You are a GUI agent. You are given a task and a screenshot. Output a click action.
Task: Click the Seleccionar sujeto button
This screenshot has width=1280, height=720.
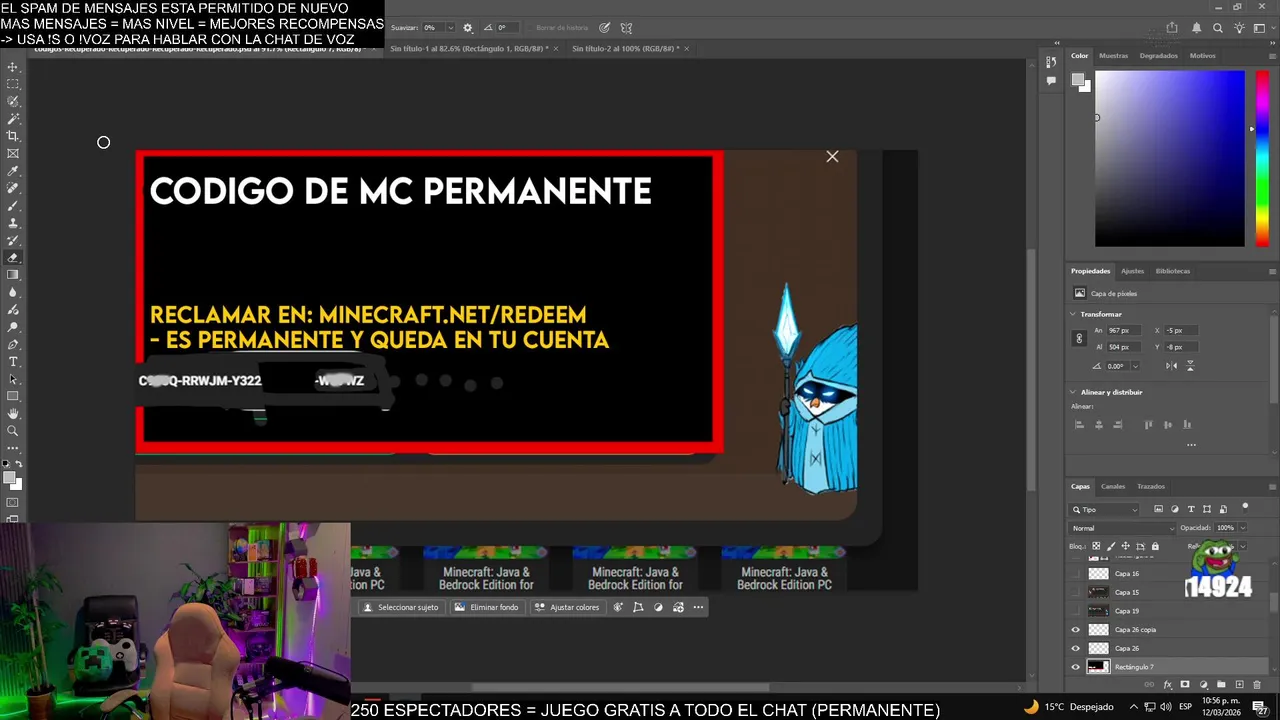pos(400,607)
